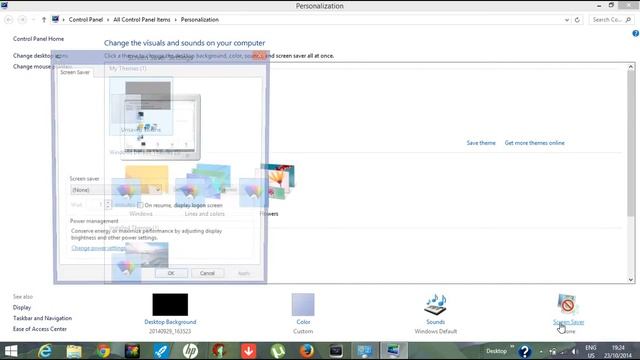
Task: Open volume control in system tray
Action: click(575, 351)
